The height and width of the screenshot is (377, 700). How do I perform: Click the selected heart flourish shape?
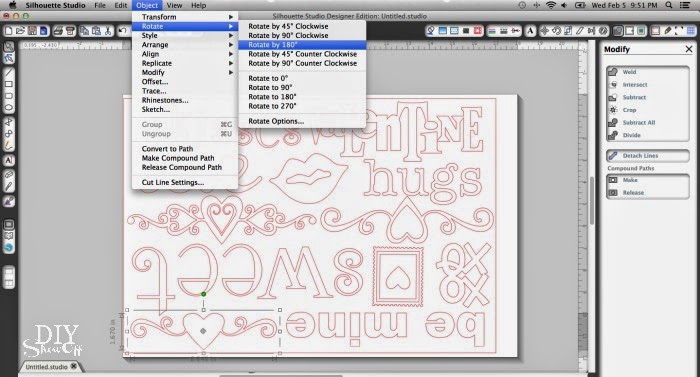pyautogui.click(x=203, y=331)
